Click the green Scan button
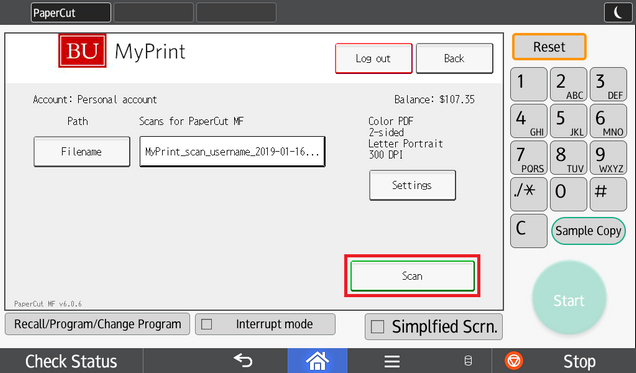 [x=412, y=276]
